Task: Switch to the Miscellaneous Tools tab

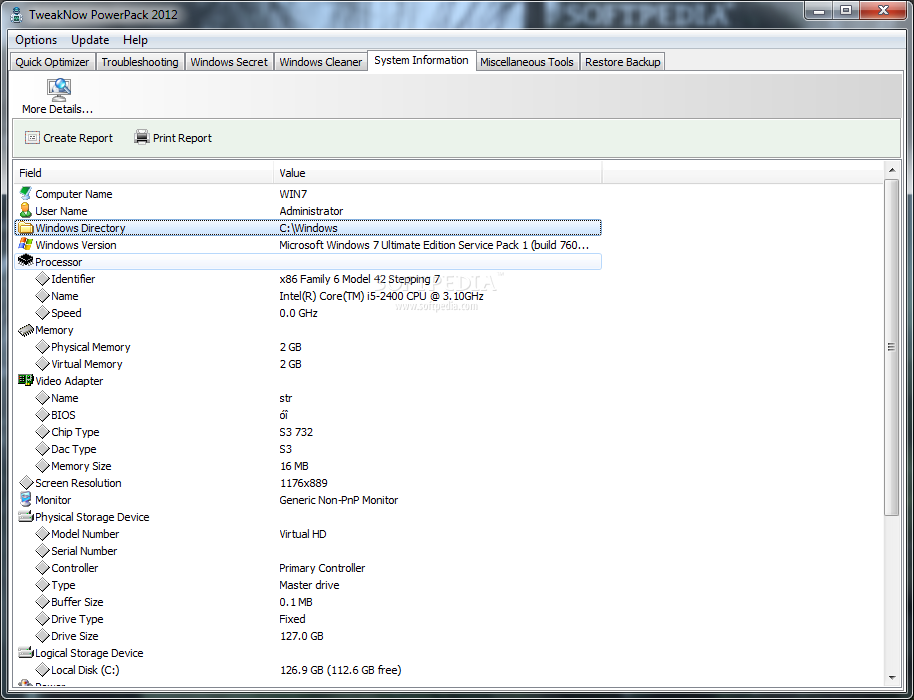Action: (x=527, y=62)
